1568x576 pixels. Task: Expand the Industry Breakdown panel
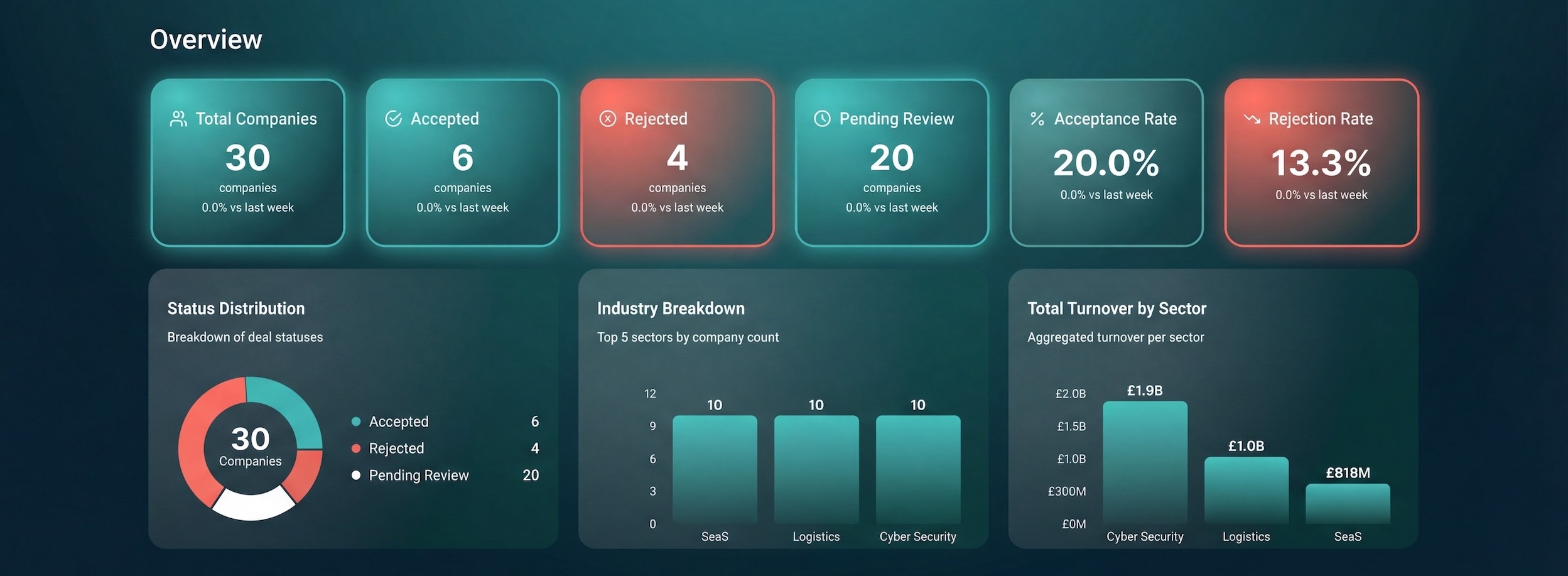671,308
